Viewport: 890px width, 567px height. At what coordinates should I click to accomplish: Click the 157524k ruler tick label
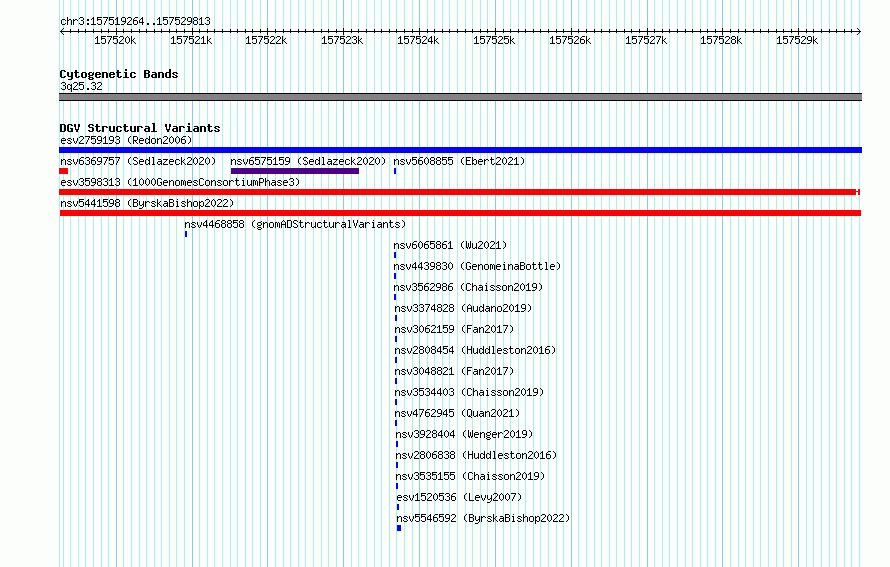tap(418, 40)
